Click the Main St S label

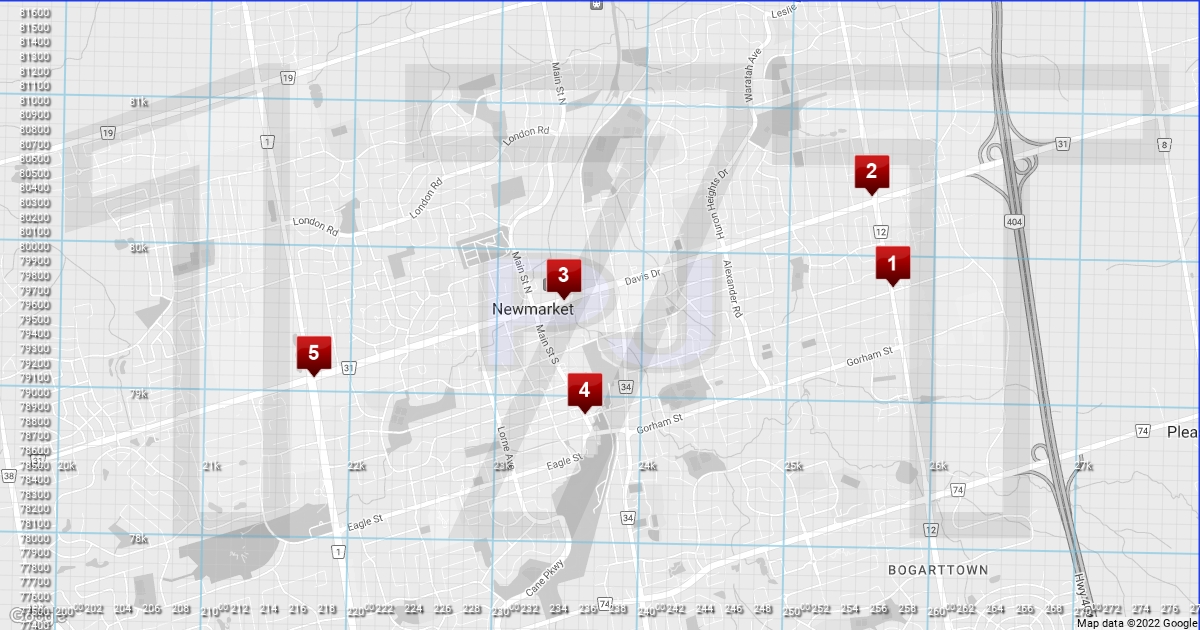point(546,343)
